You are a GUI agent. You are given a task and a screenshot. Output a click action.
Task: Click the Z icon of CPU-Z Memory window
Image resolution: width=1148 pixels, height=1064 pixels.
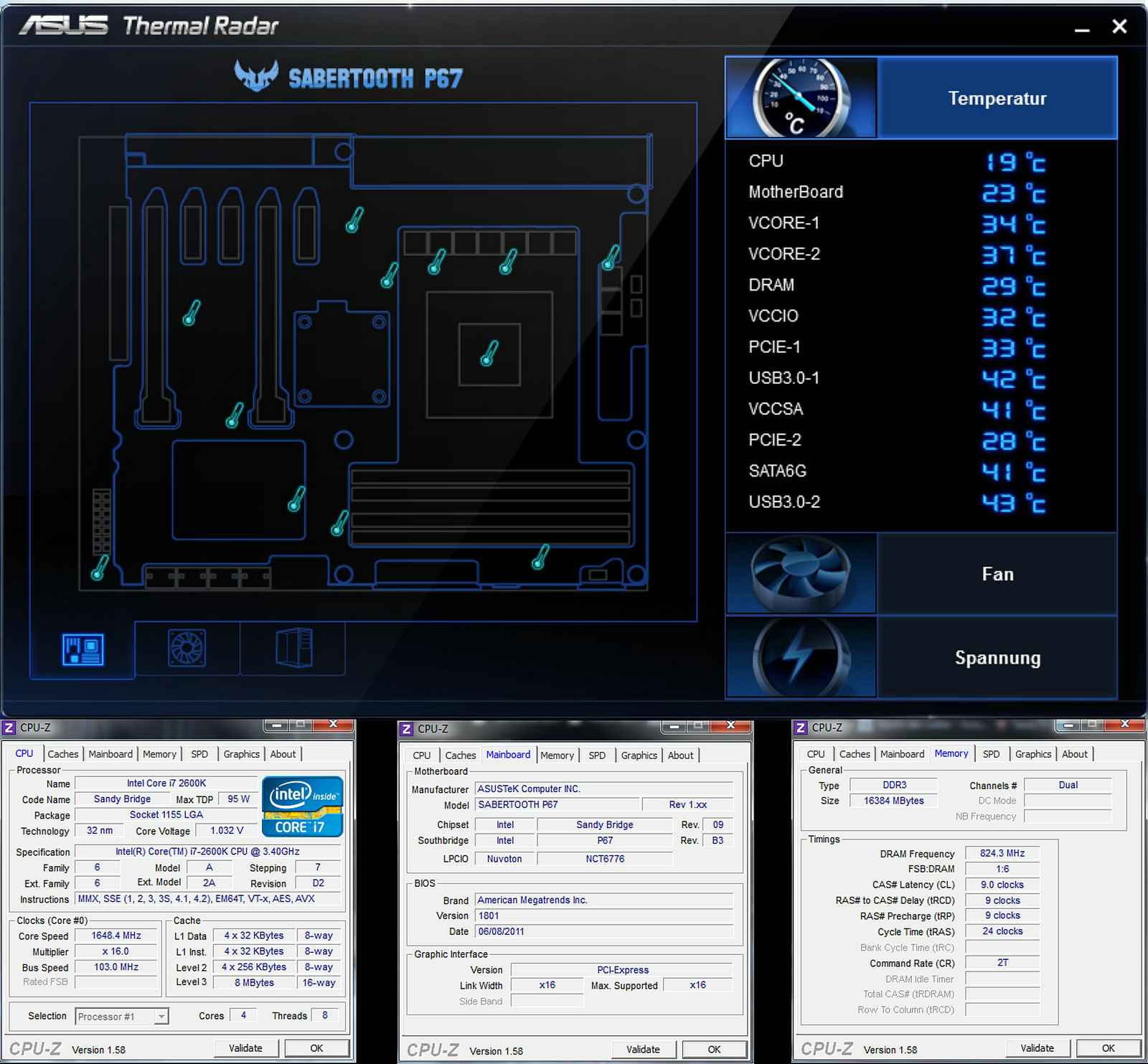tap(801, 728)
